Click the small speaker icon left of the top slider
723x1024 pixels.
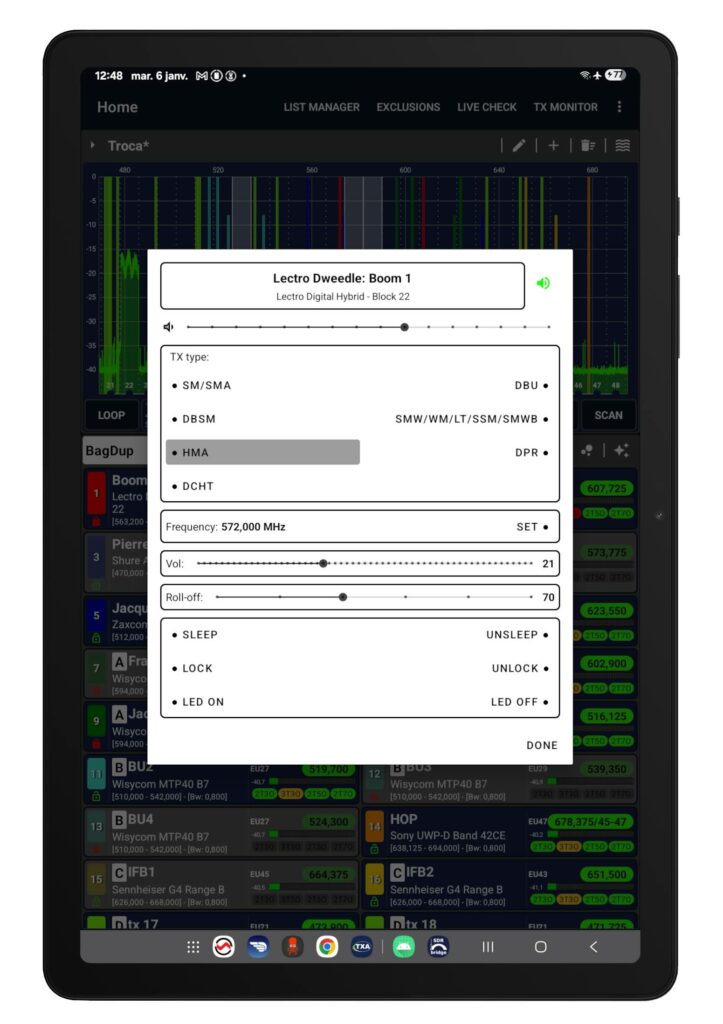point(169,327)
